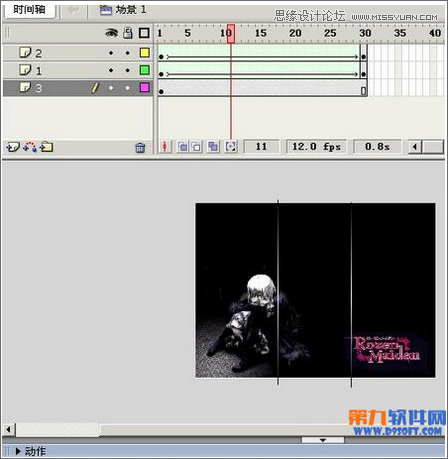Click frame 30 on the timeline ruler
The image size is (448, 459).
point(365,33)
